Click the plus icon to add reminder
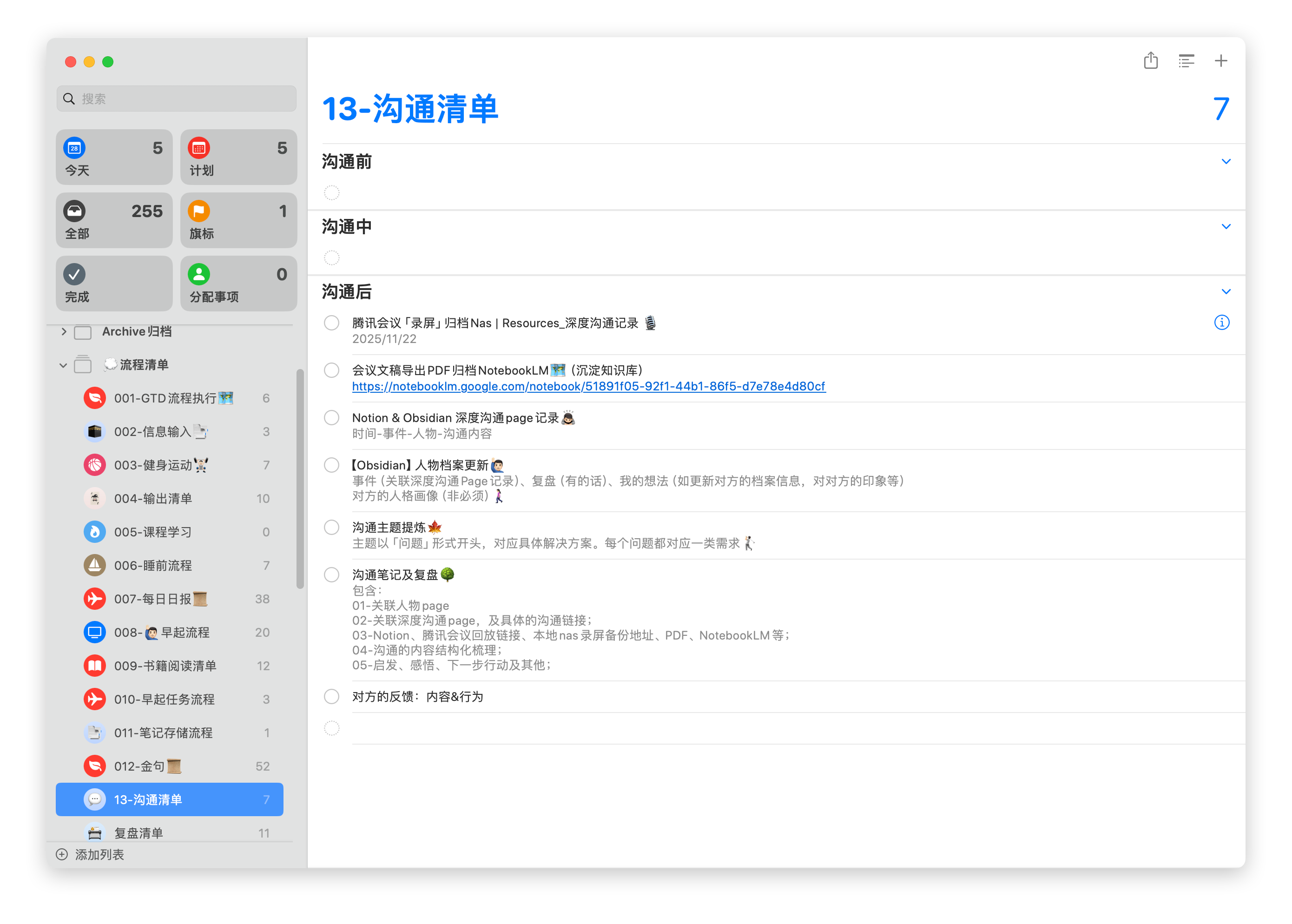1292x924 pixels. (1221, 60)
